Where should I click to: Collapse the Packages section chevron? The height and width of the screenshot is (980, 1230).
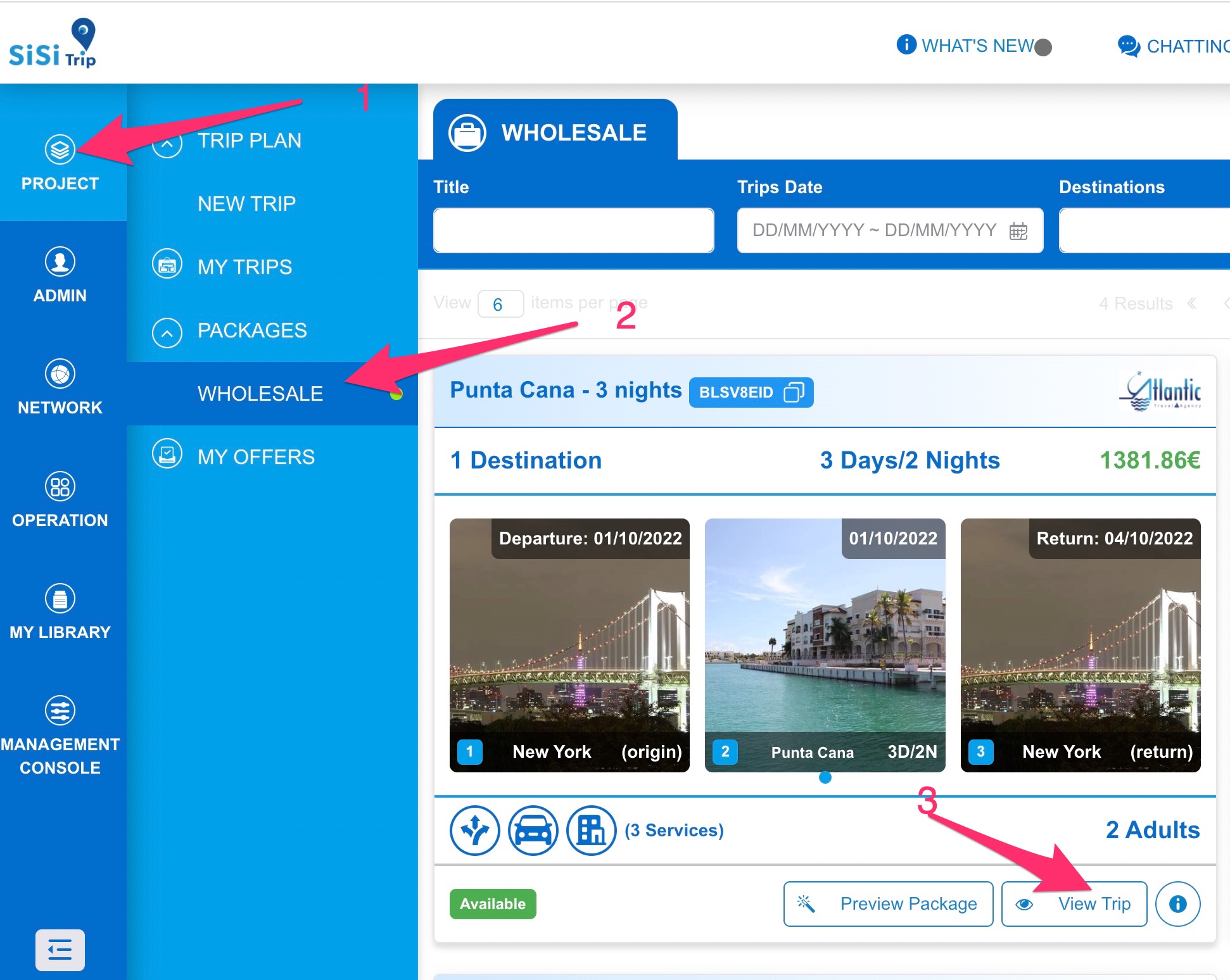coord(167,332)
